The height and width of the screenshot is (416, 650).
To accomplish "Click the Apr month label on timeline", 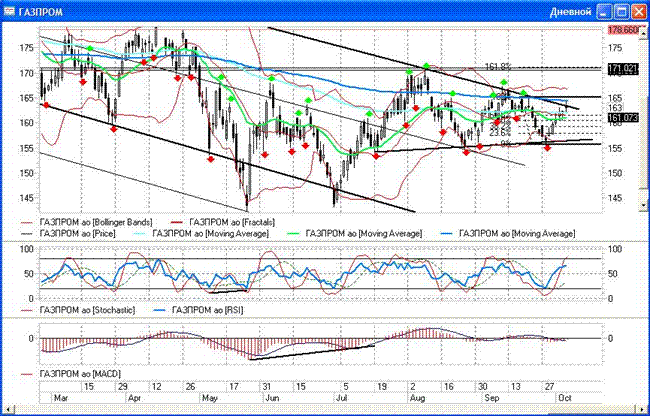I will point(134,398).
